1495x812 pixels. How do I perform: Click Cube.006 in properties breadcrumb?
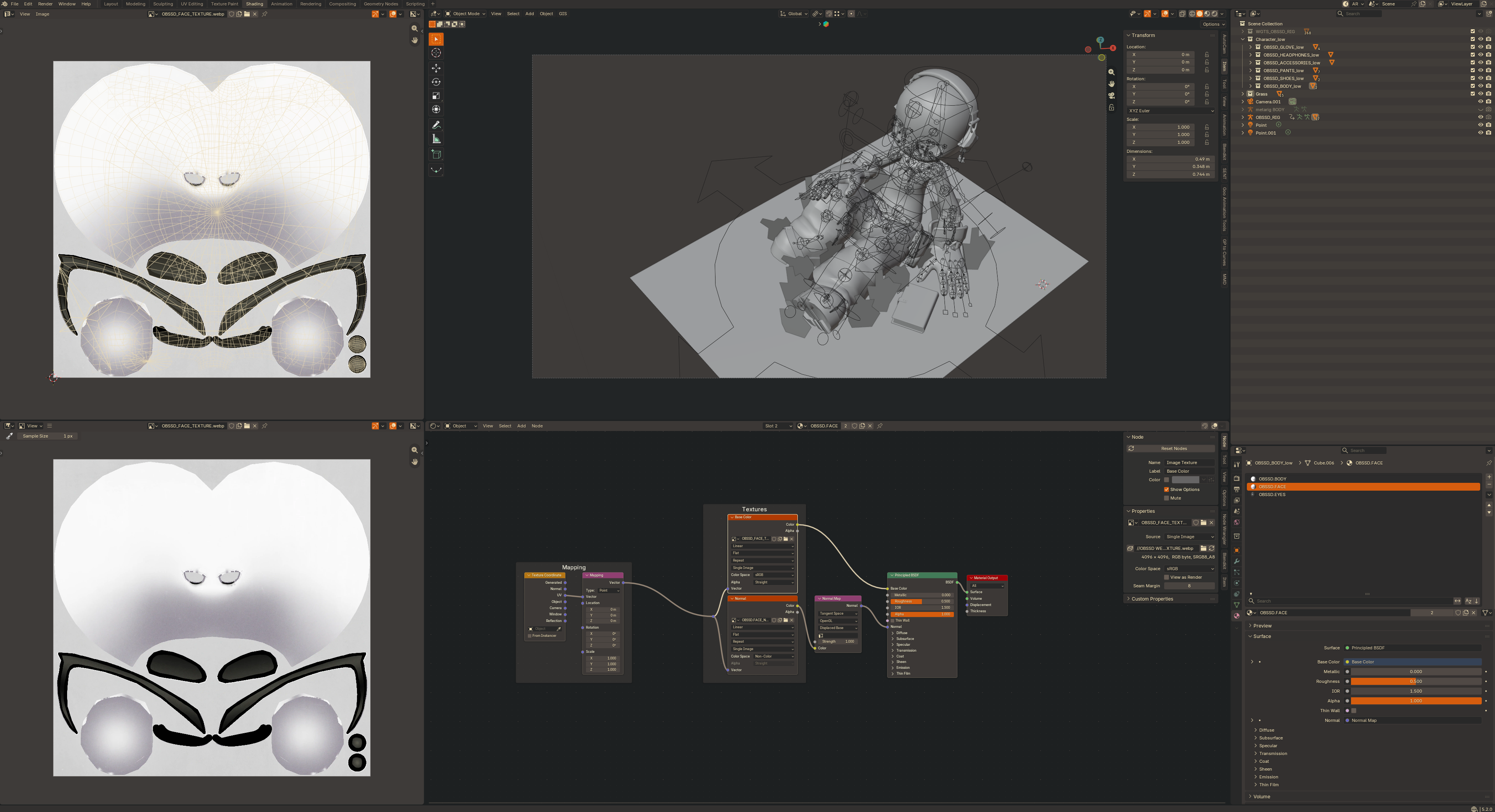[x=1324, y=463]
